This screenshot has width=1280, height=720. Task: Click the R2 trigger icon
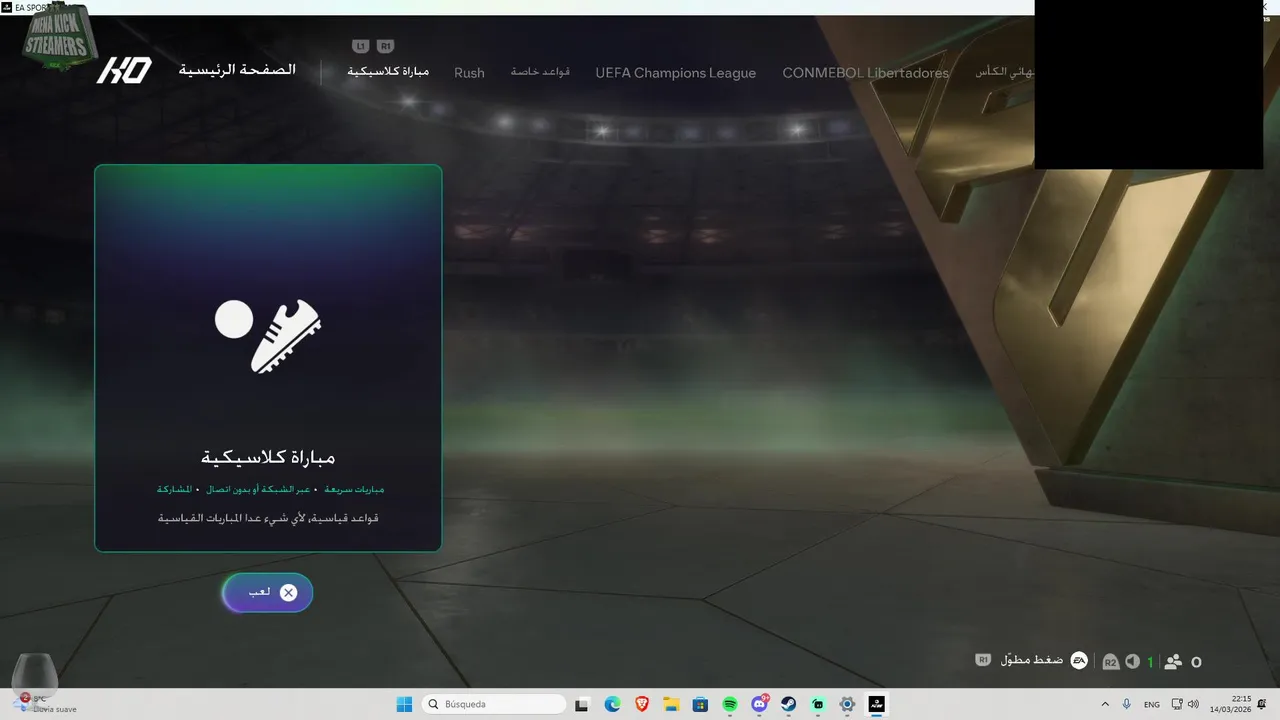pyautogui.click(x=1110, y=662)
